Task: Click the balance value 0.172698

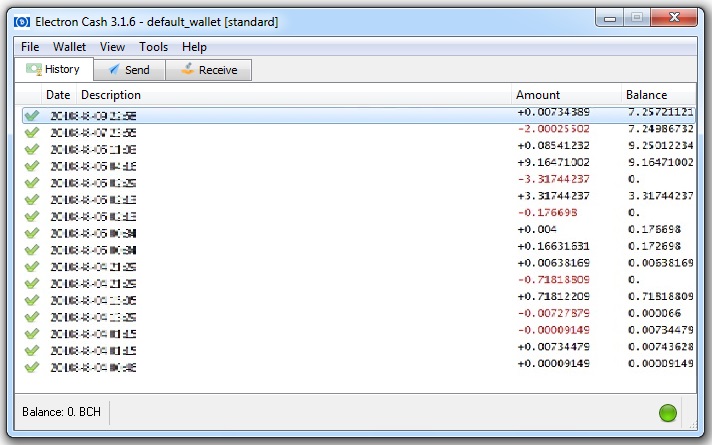Action: pyautogui.click(x=654, y=246)
